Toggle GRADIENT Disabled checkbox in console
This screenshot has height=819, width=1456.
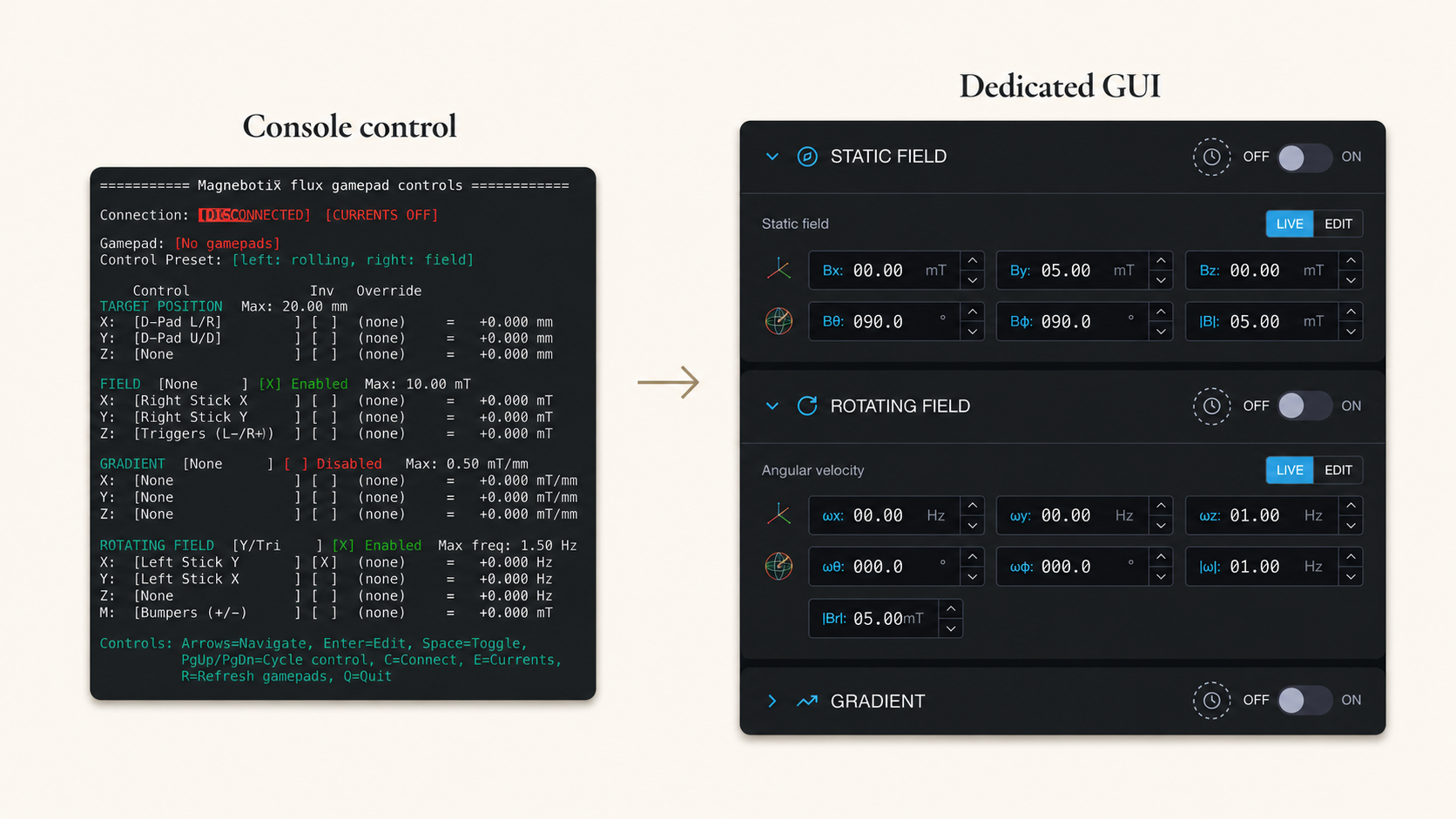(x=295, y=464)
